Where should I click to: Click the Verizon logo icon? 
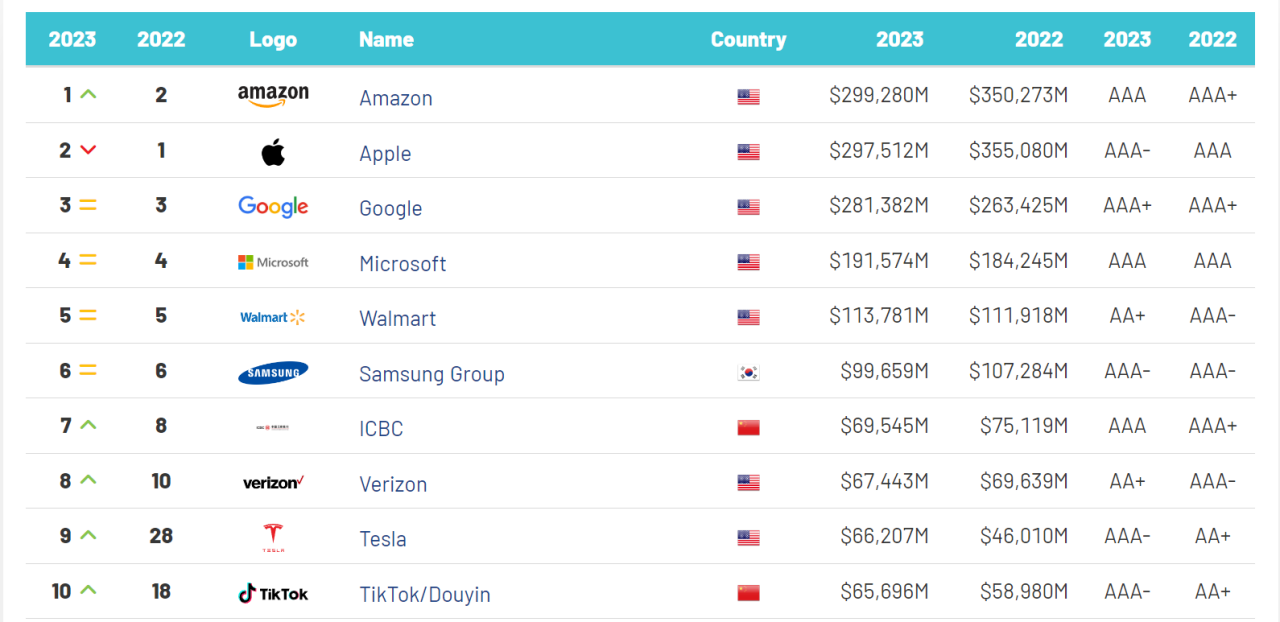point(273,483)
